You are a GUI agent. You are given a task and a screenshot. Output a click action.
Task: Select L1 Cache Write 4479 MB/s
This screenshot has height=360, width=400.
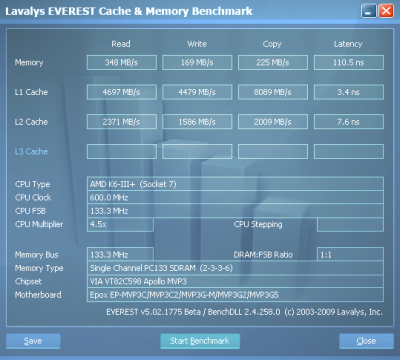197,92
